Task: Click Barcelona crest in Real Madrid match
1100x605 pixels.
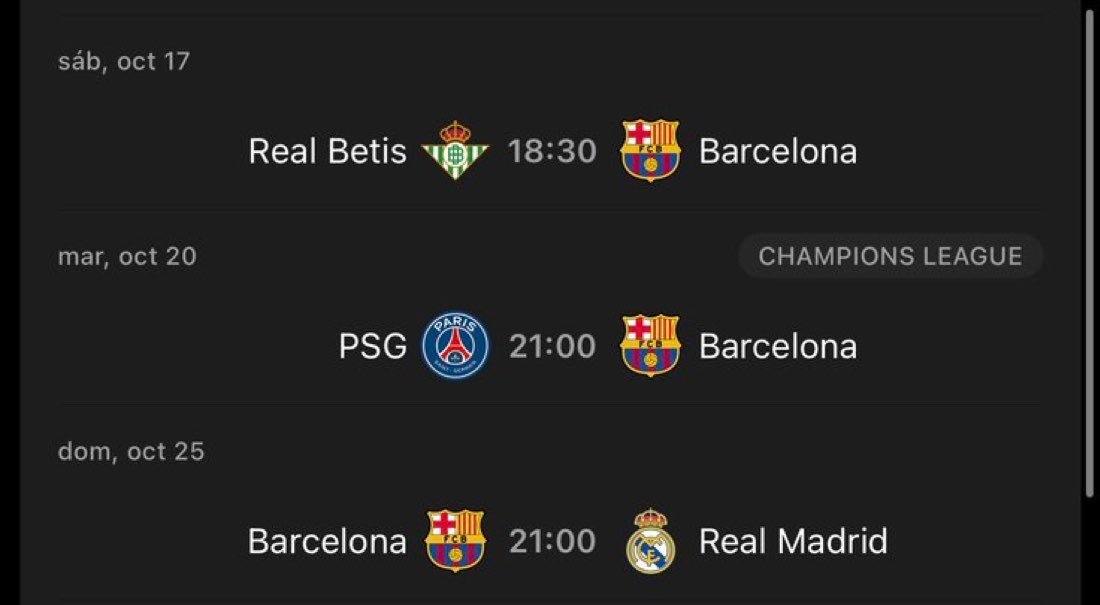Action: 455,540
